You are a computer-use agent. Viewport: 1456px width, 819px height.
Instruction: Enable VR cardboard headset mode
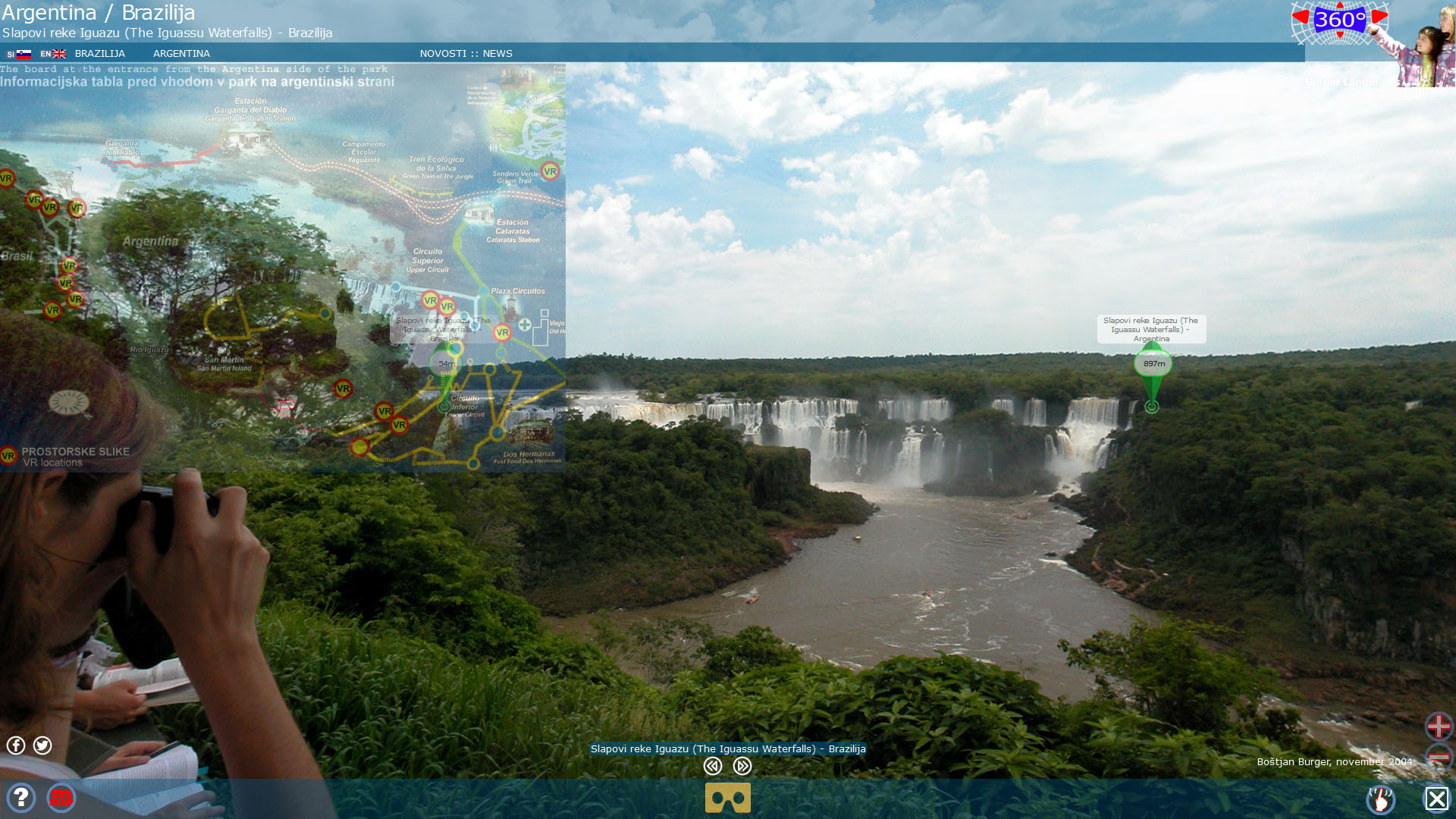click(x=727, y=798)
